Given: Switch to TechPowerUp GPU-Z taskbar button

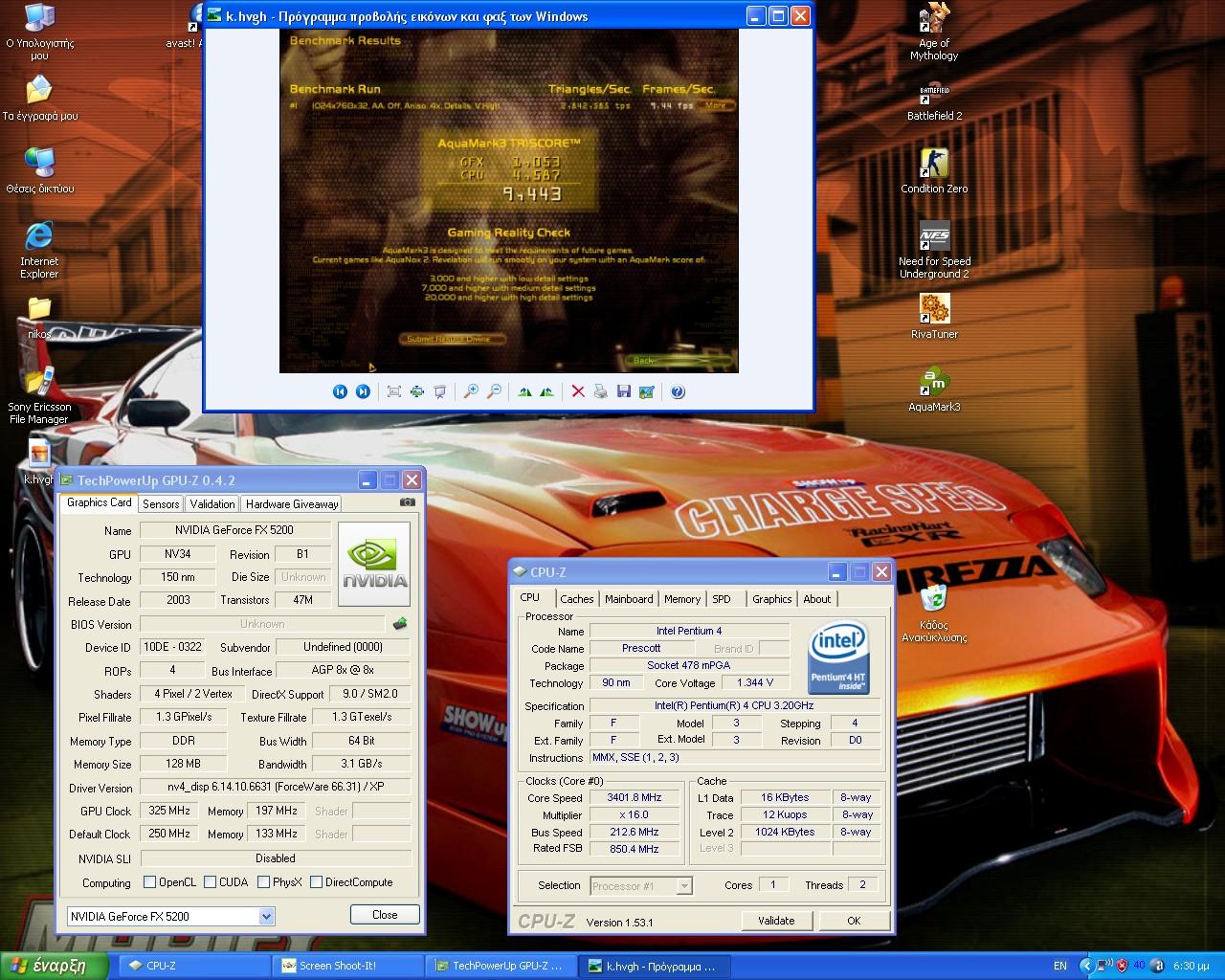Looking at the screenshot, I should click(x=501, y=967).
